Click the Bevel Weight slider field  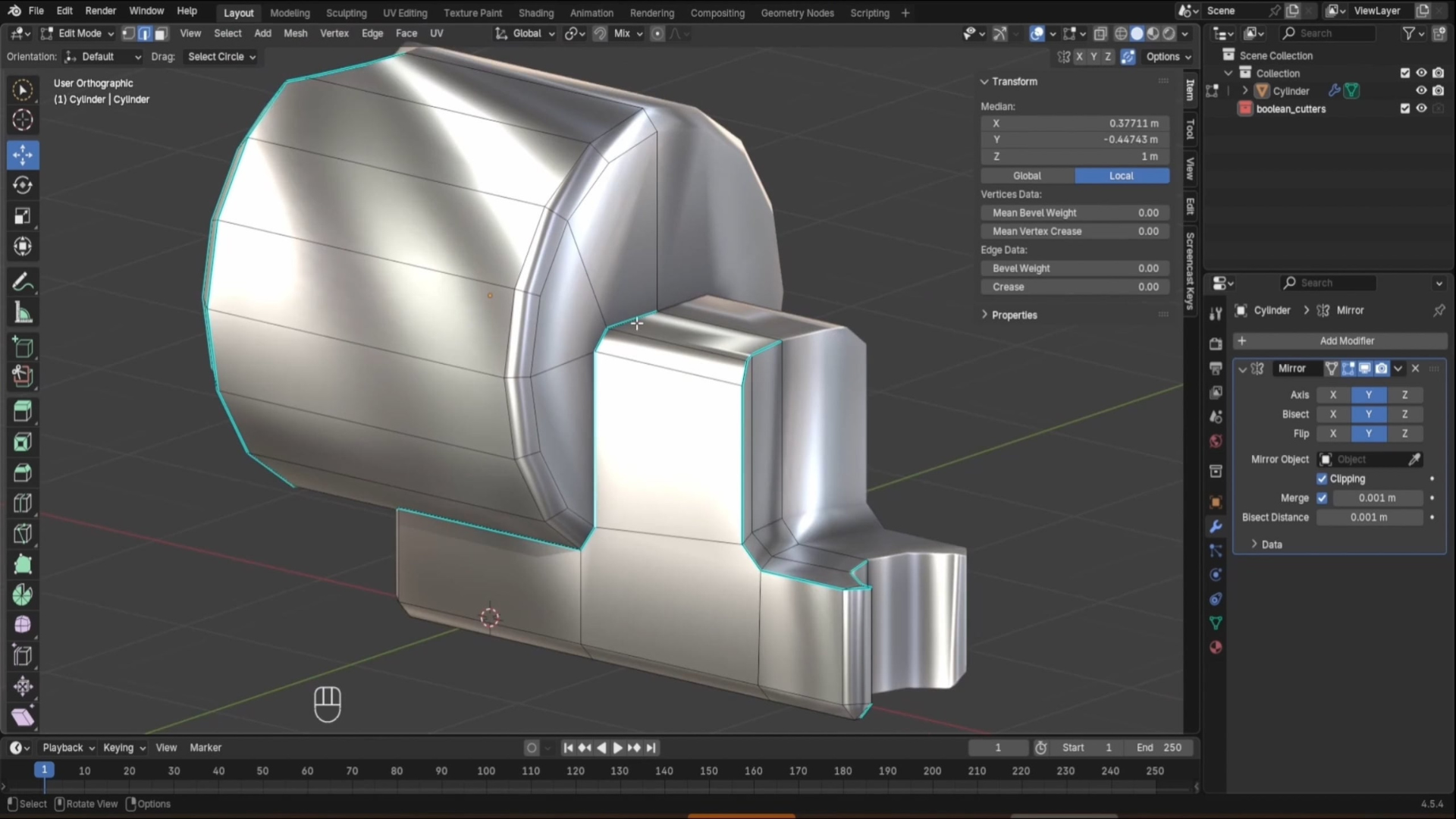[x=1074, y=268]
